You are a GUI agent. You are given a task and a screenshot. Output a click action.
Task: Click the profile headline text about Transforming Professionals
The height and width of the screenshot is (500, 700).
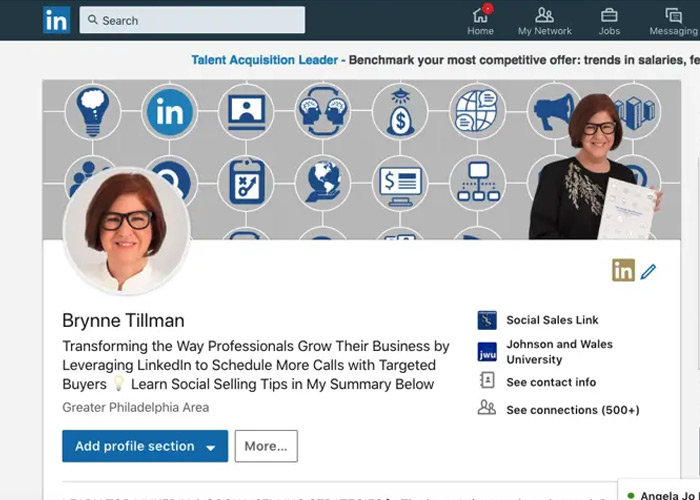(x=256, y=365)
